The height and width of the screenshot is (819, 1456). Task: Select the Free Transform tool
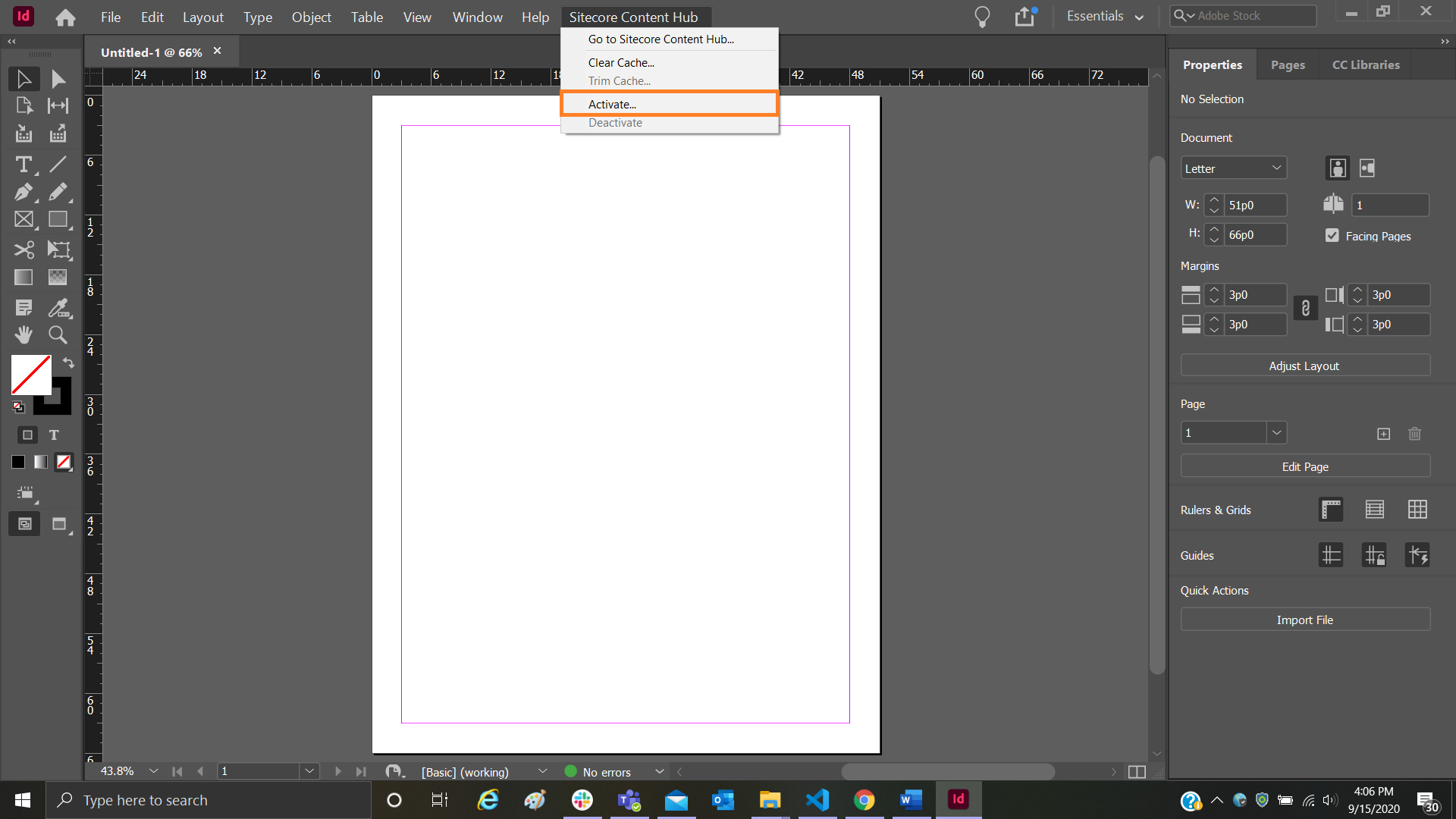(58, 249)
